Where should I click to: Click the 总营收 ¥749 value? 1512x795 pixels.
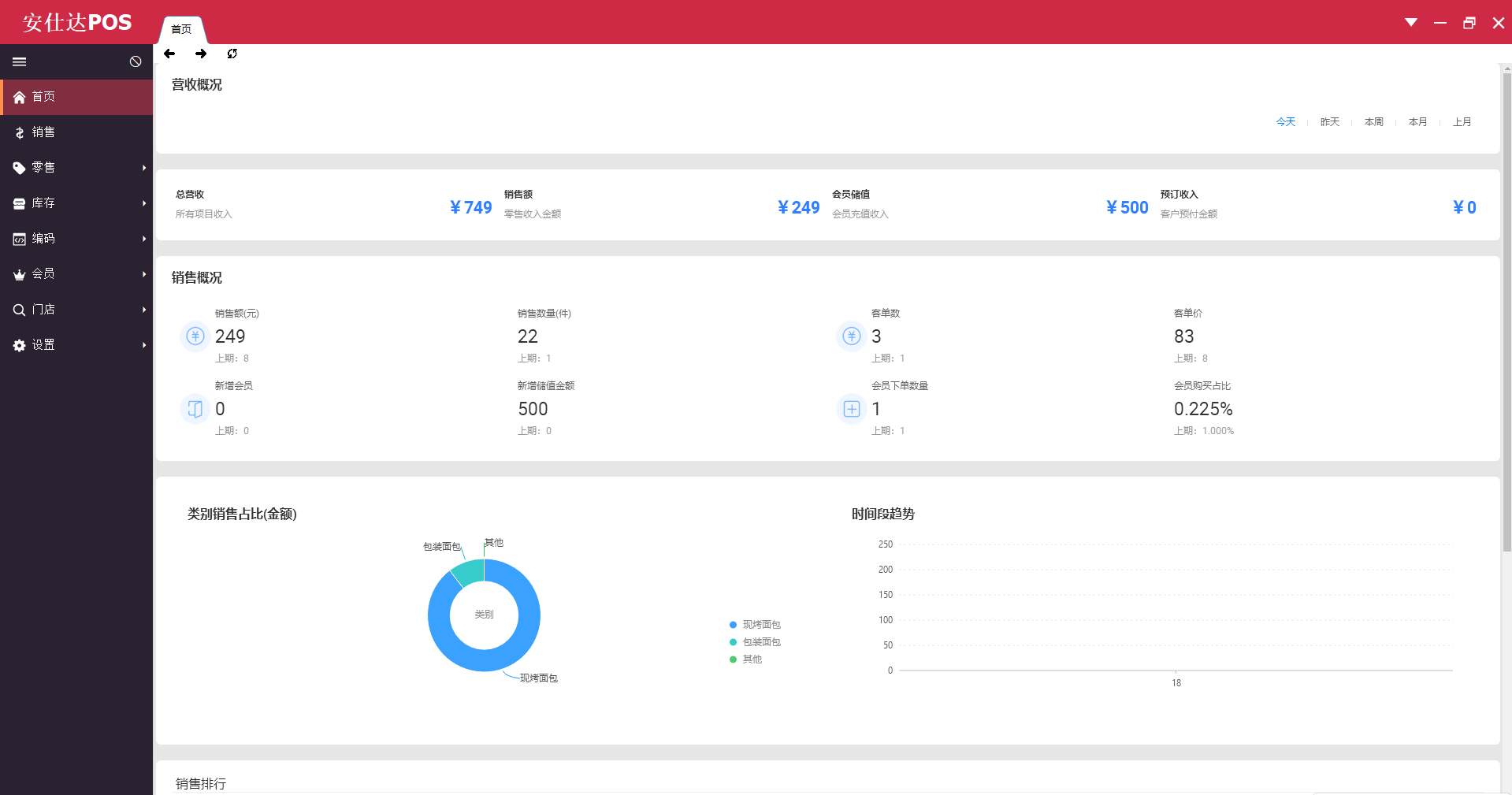coord(471,207)
